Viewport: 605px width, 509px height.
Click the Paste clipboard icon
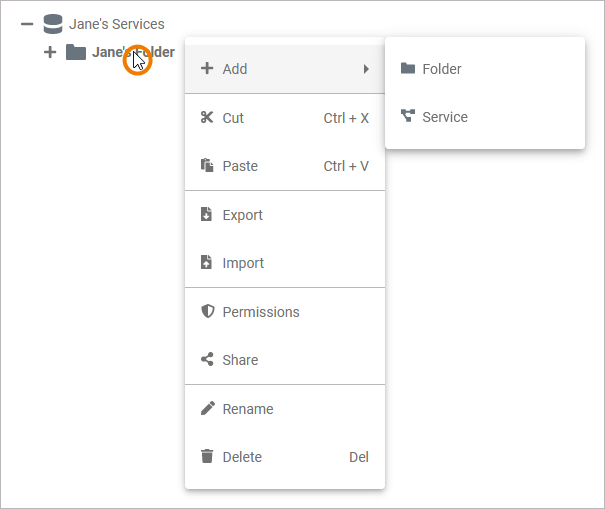pos(207,166)
